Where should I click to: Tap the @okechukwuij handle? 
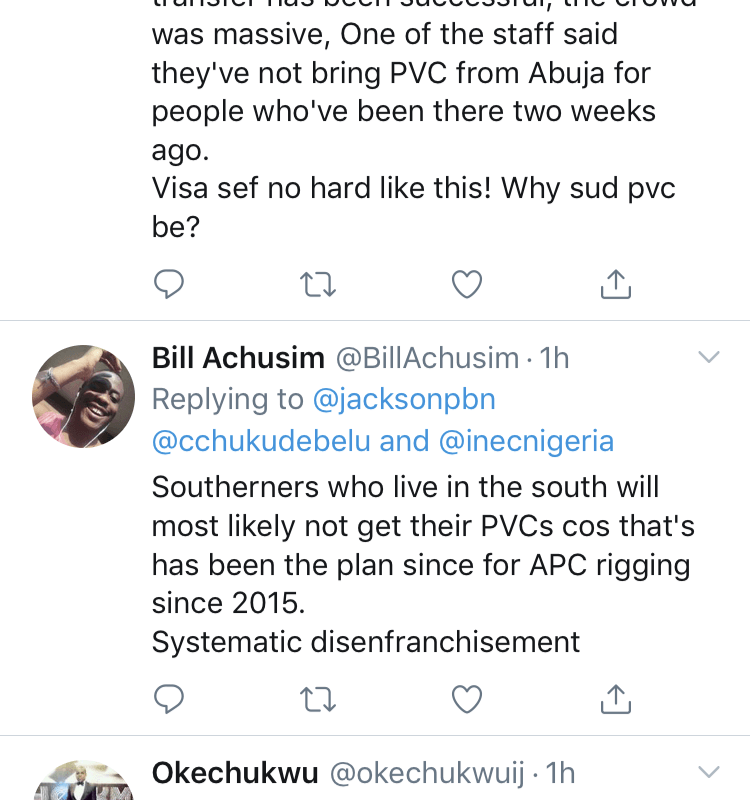427,773
